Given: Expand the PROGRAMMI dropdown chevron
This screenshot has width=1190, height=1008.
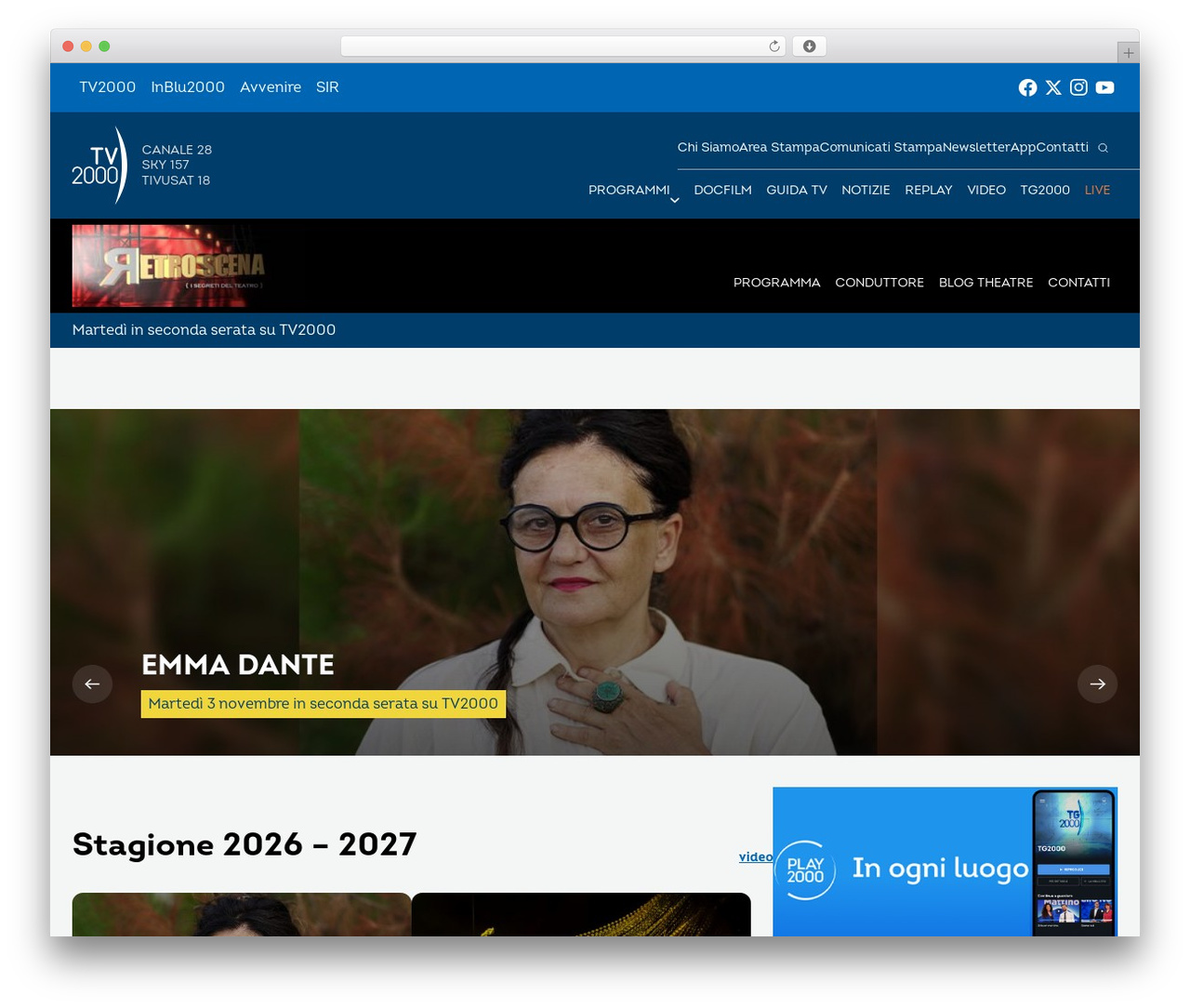Looking at the screenshot, I should pos(675,200).
